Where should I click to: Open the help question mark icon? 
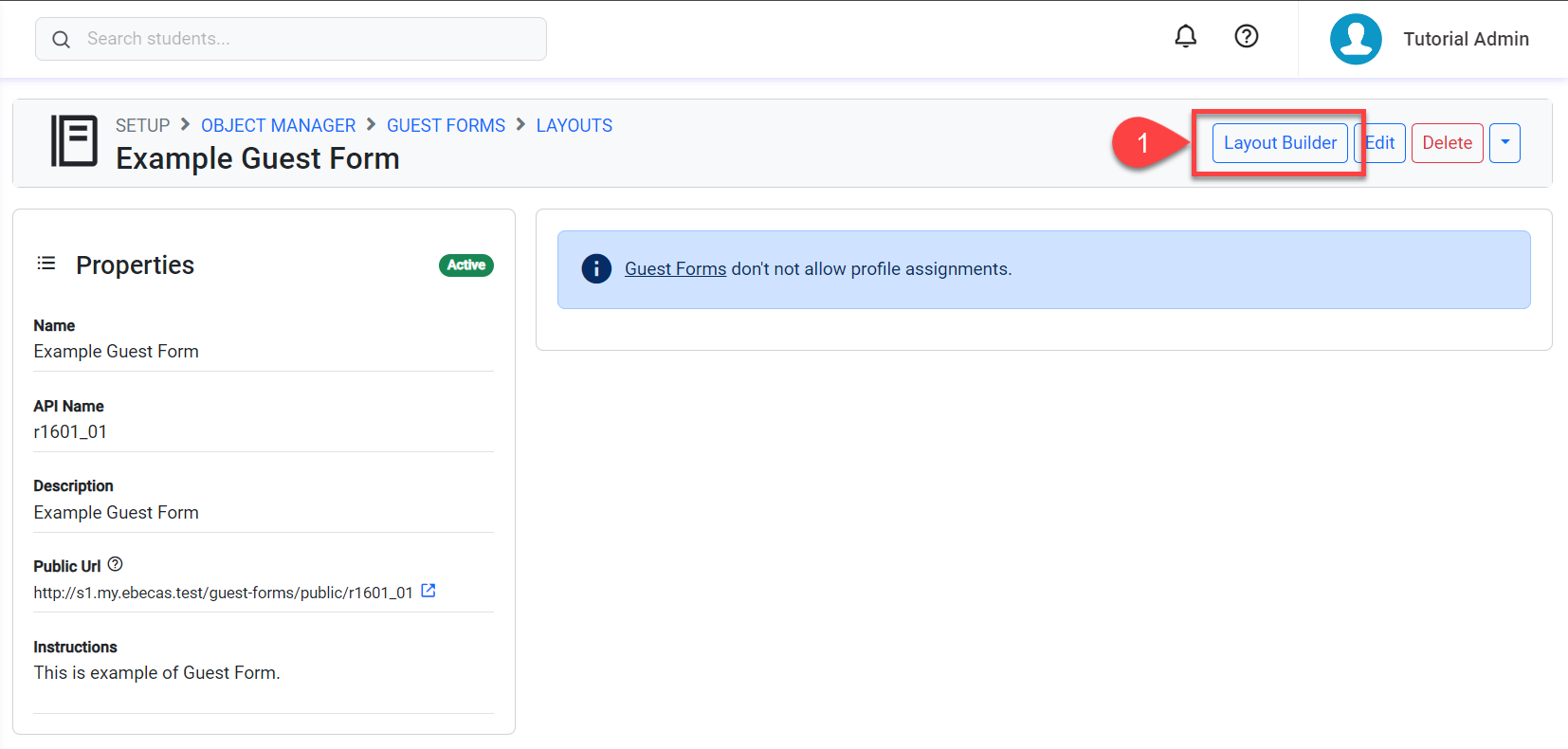[1246, 37]
